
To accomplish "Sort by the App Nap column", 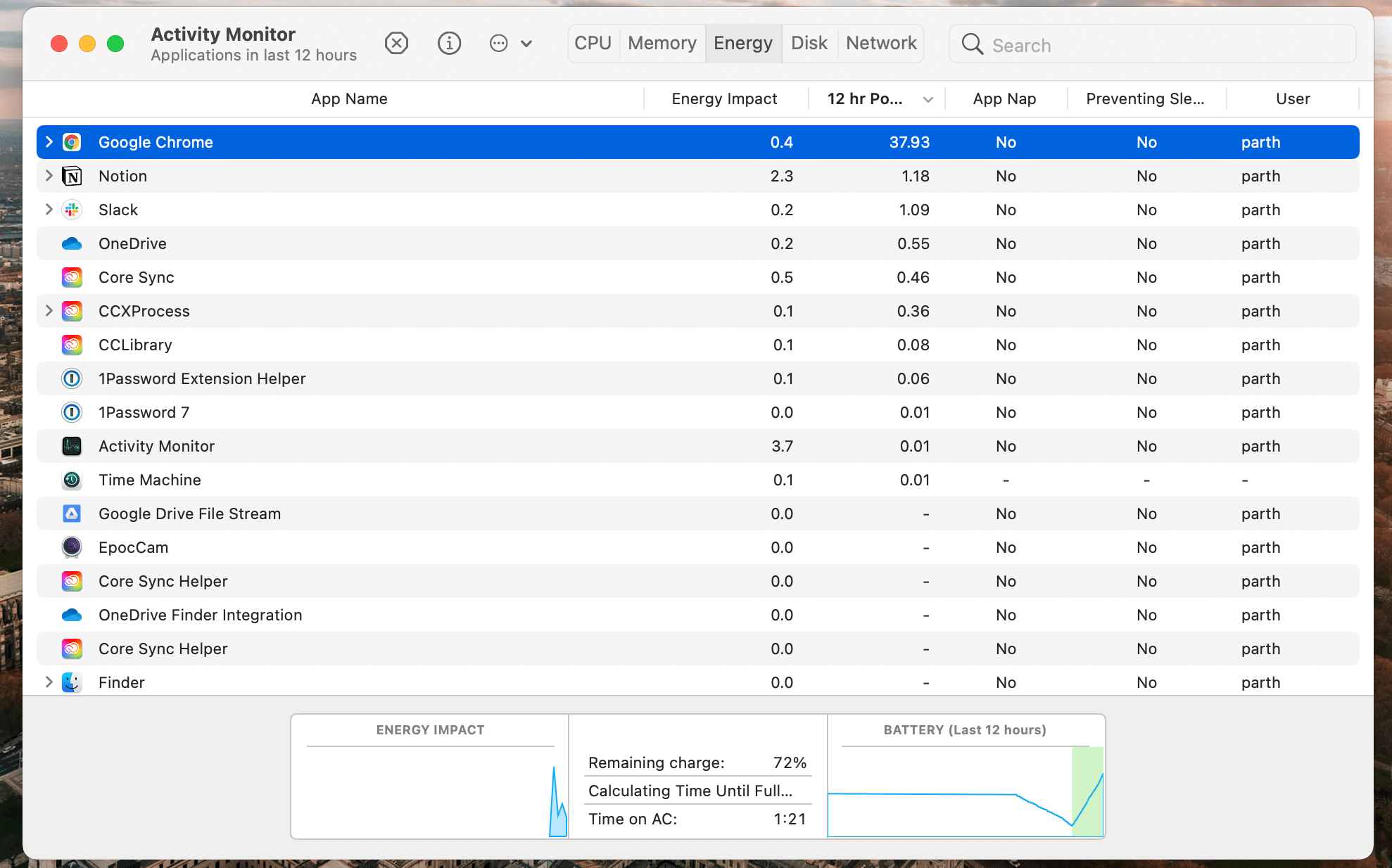I will (x=1004, y=99).
